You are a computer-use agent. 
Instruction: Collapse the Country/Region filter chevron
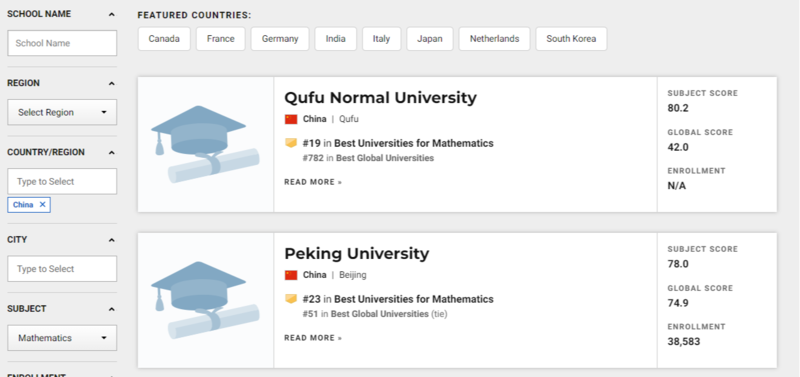[x=112, y=153]
